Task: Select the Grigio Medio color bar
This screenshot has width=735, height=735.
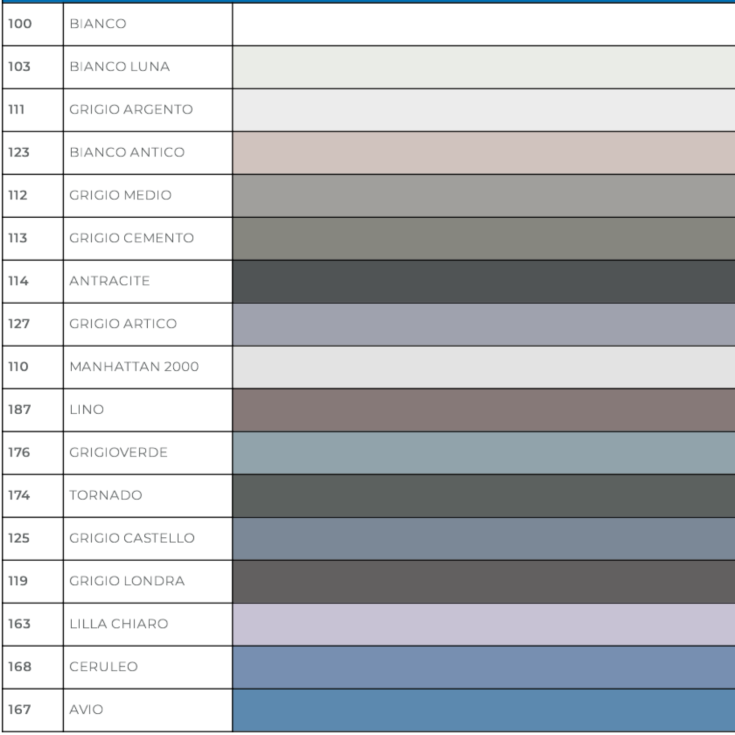Action: (483, 196)
